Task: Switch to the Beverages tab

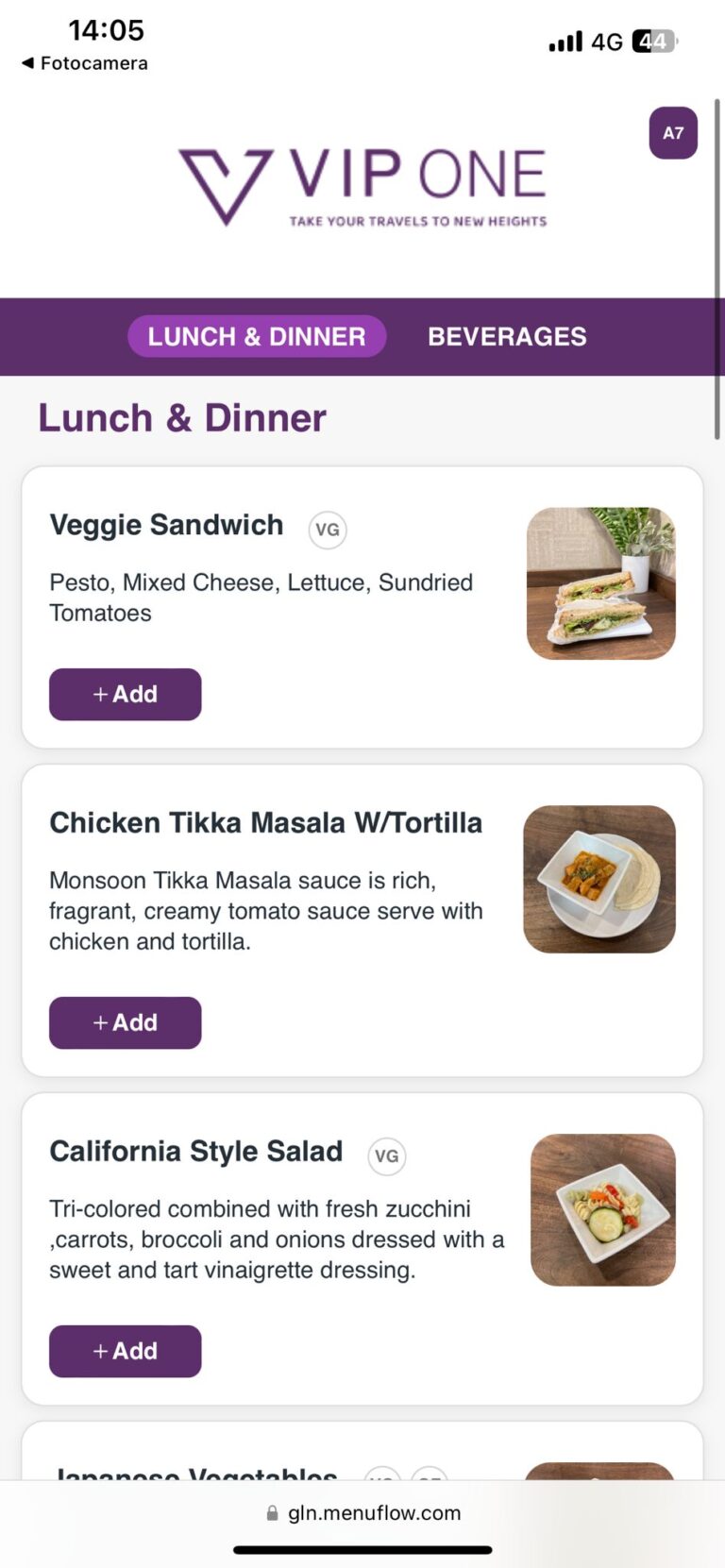Action: pyautogui.click(x=507, y=337)
